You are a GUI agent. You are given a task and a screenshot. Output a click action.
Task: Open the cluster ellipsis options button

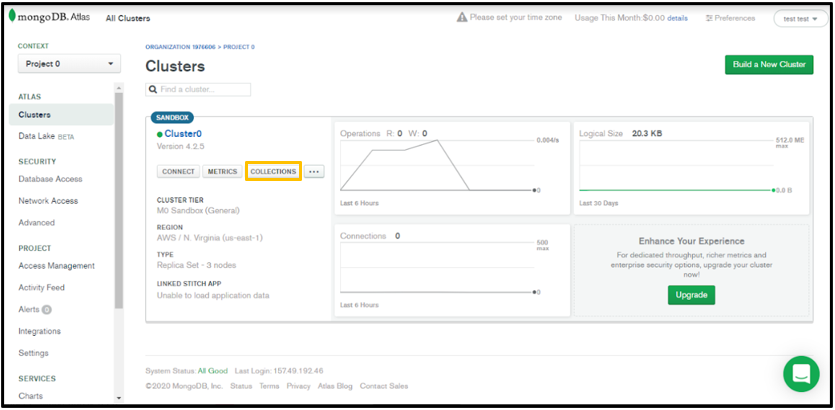pos(314,172)
